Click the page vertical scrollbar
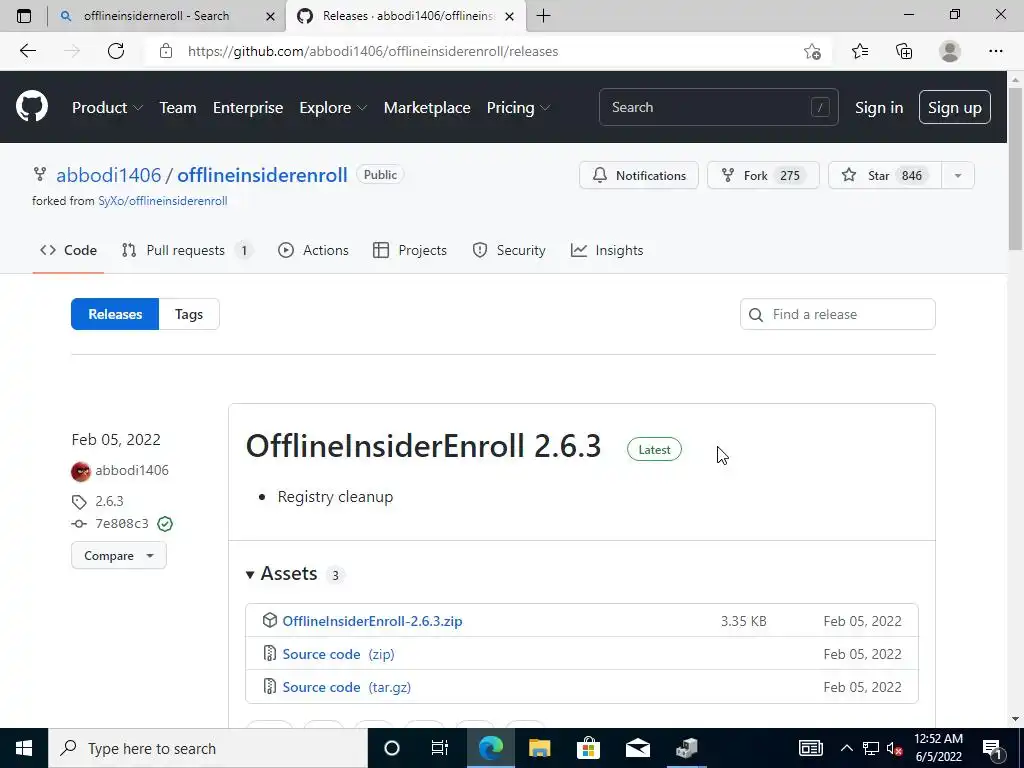 coord(1016,168)
